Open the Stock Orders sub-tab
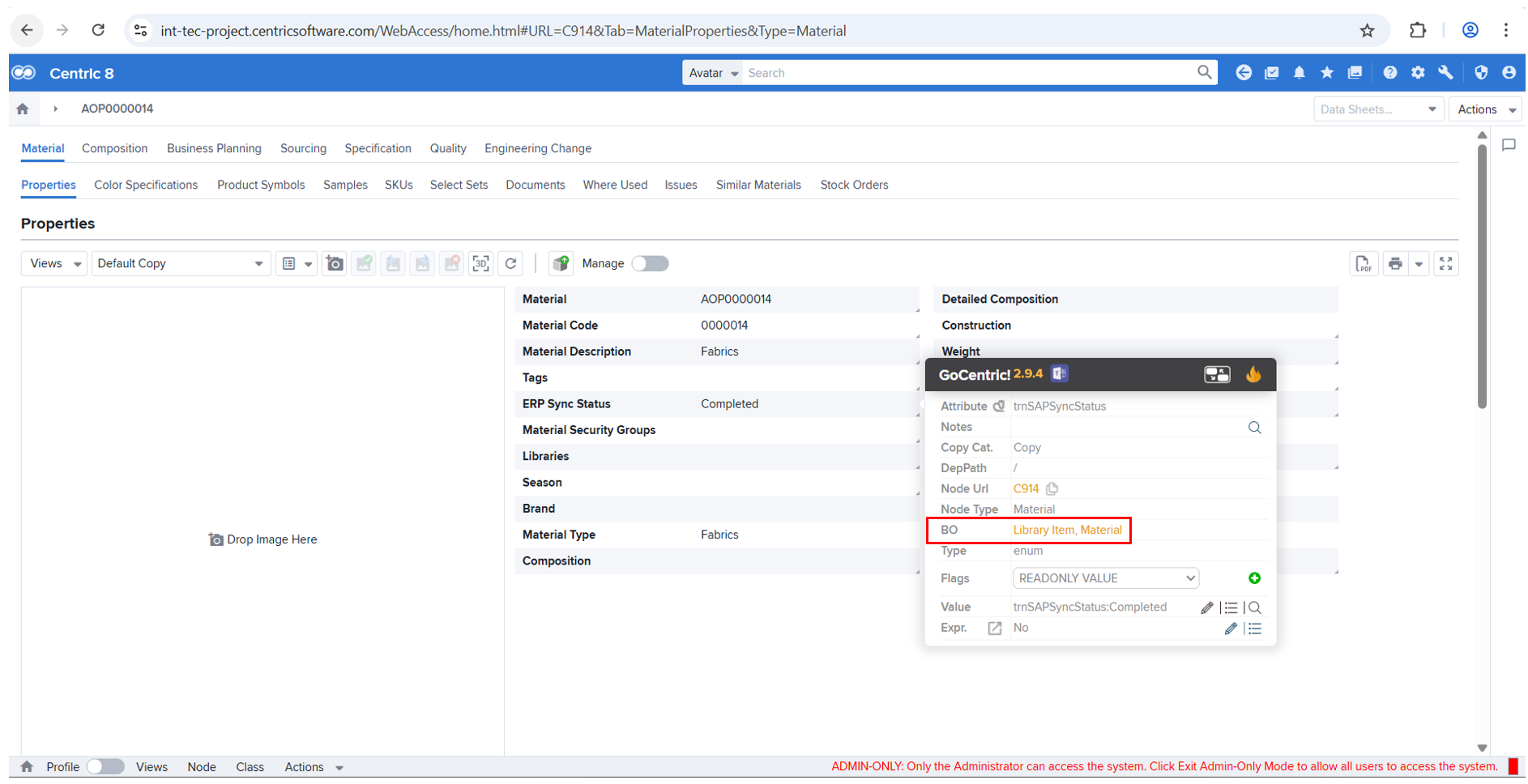The image size is (1528, 784). tap(854, 185)
